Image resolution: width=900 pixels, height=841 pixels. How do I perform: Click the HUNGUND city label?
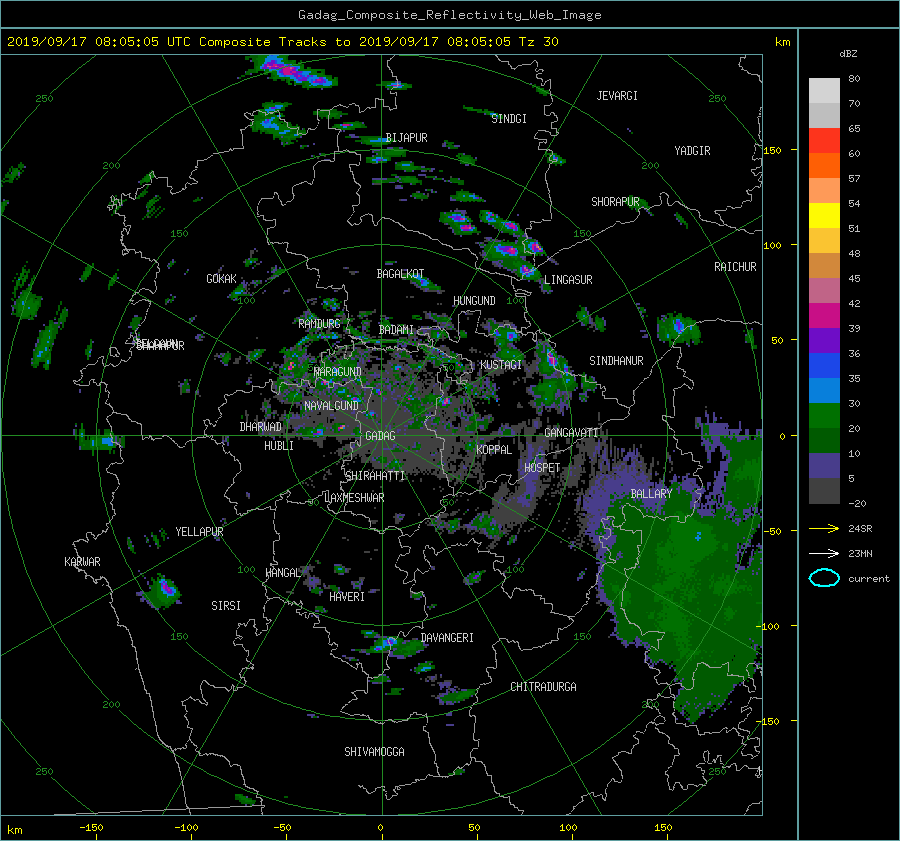(474, 301)
